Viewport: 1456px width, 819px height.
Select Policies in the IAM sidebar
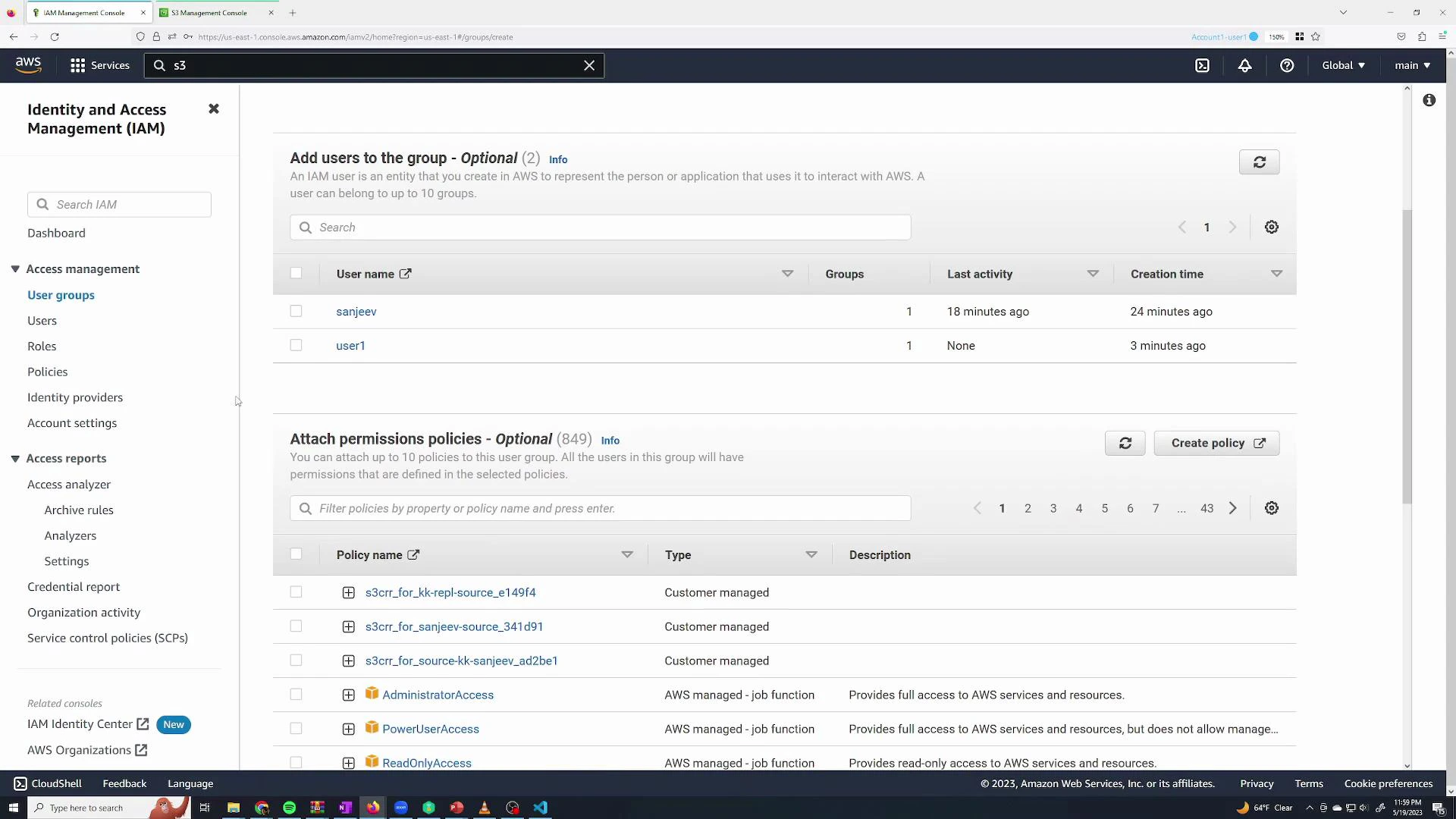pos(47,372)
